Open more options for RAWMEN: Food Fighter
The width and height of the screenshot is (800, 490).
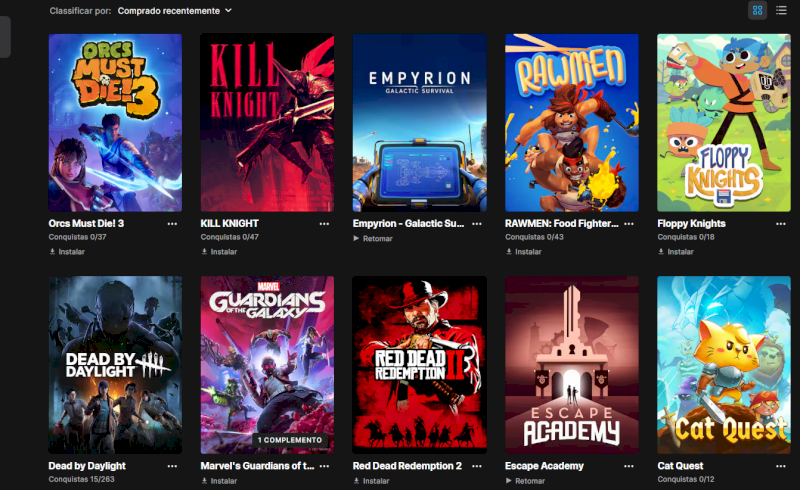pyautogui.click(x=629, y=224)
